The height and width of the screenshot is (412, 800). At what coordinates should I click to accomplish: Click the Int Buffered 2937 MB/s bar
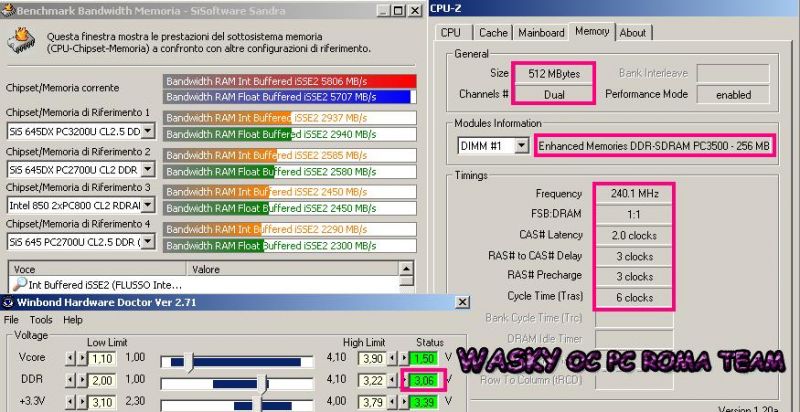point(290,118)
